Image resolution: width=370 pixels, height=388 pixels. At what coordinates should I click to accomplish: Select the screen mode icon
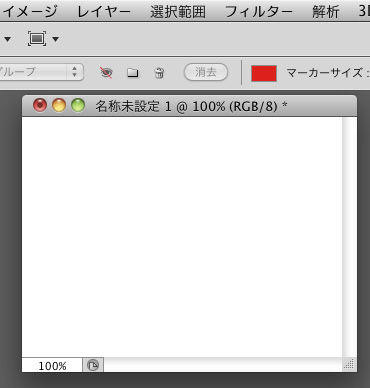click(x=37, y=39)
